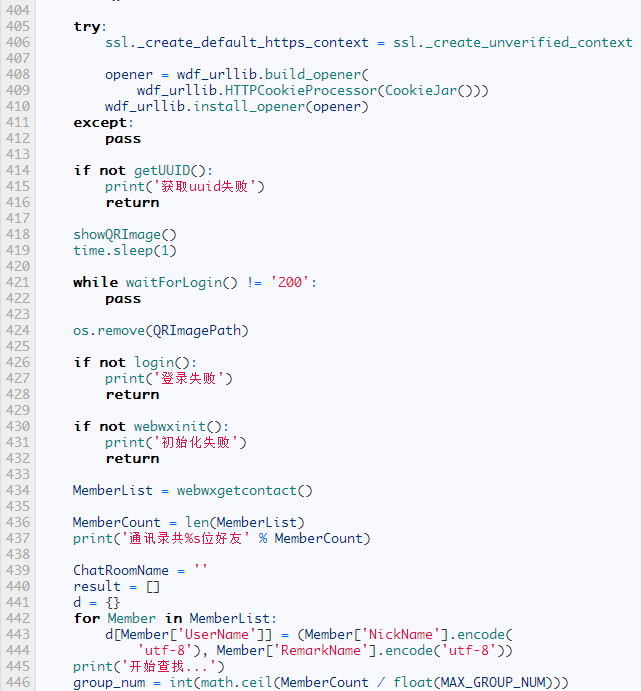Click the string '开始查找...' on line 445
This screenshot has width=641, height=691.
point(169,666)
